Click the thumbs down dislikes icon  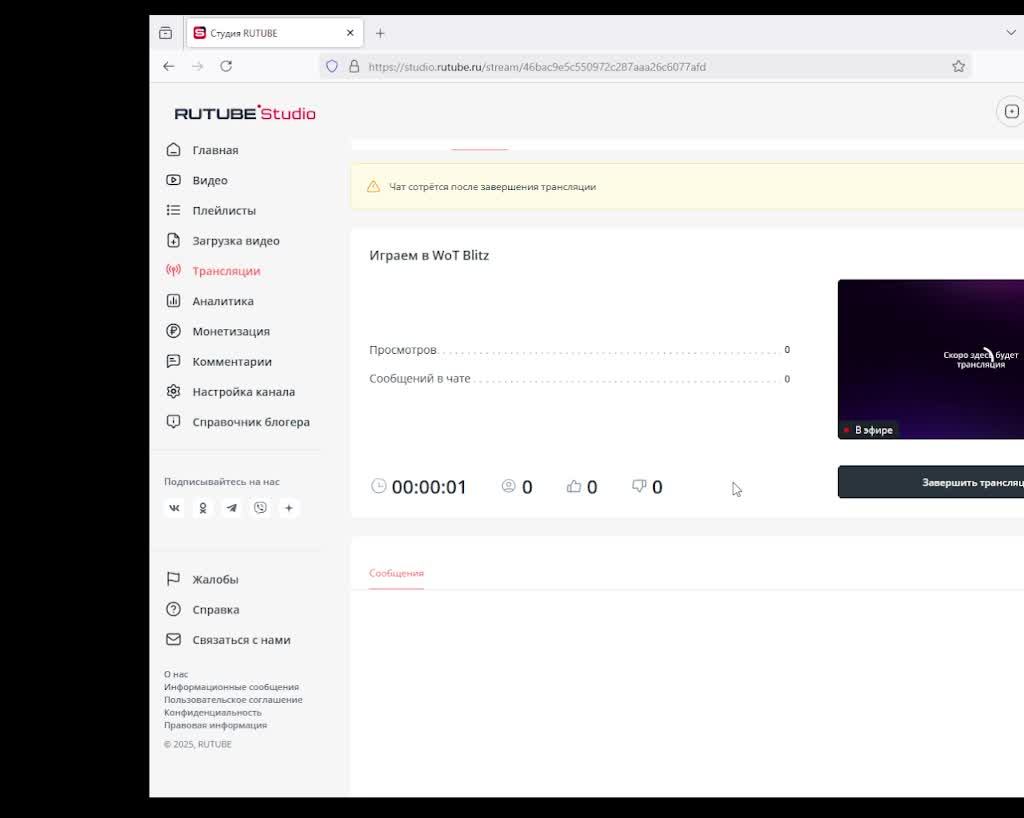coord(639,486)
